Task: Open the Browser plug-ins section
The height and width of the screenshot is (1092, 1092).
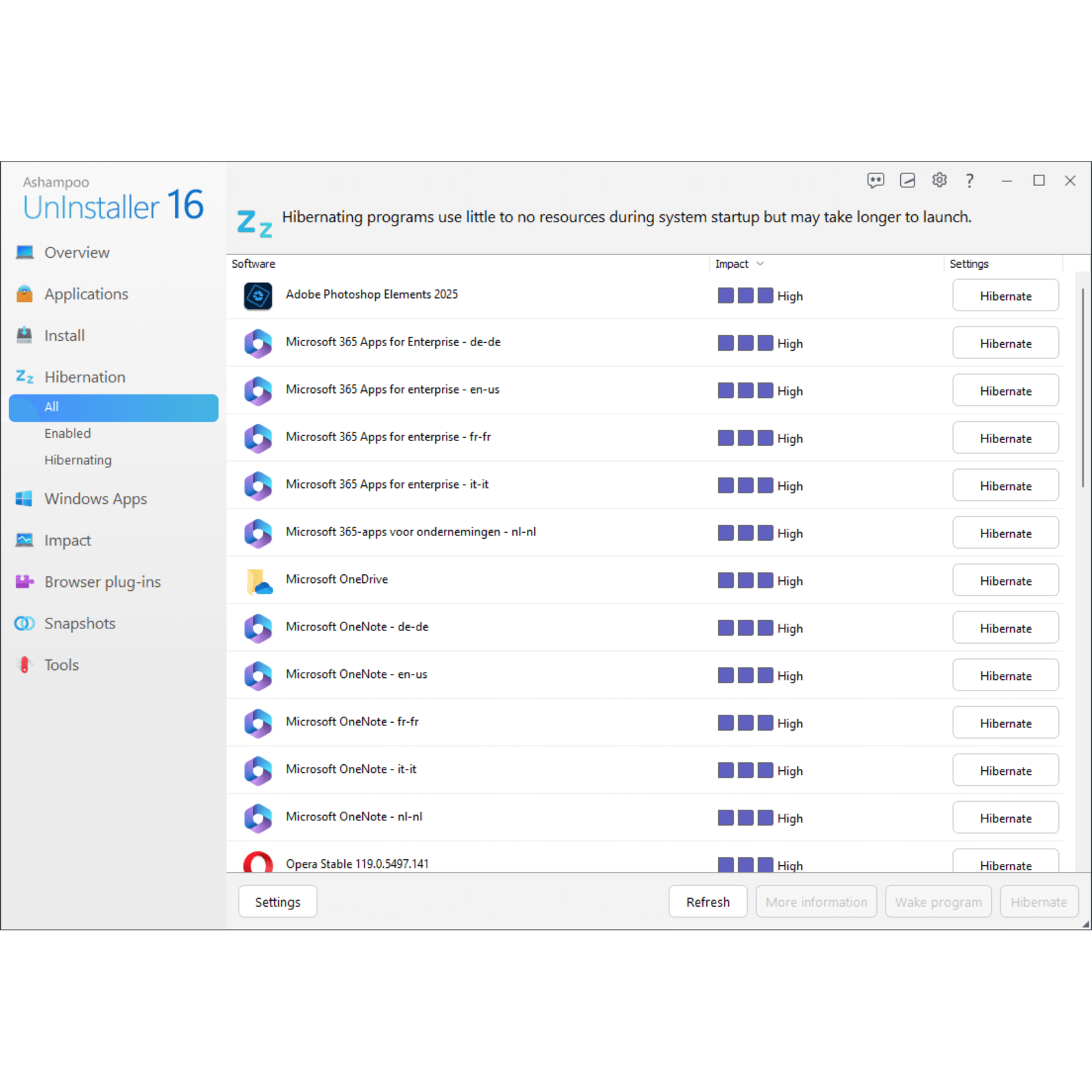Action: 102,582
